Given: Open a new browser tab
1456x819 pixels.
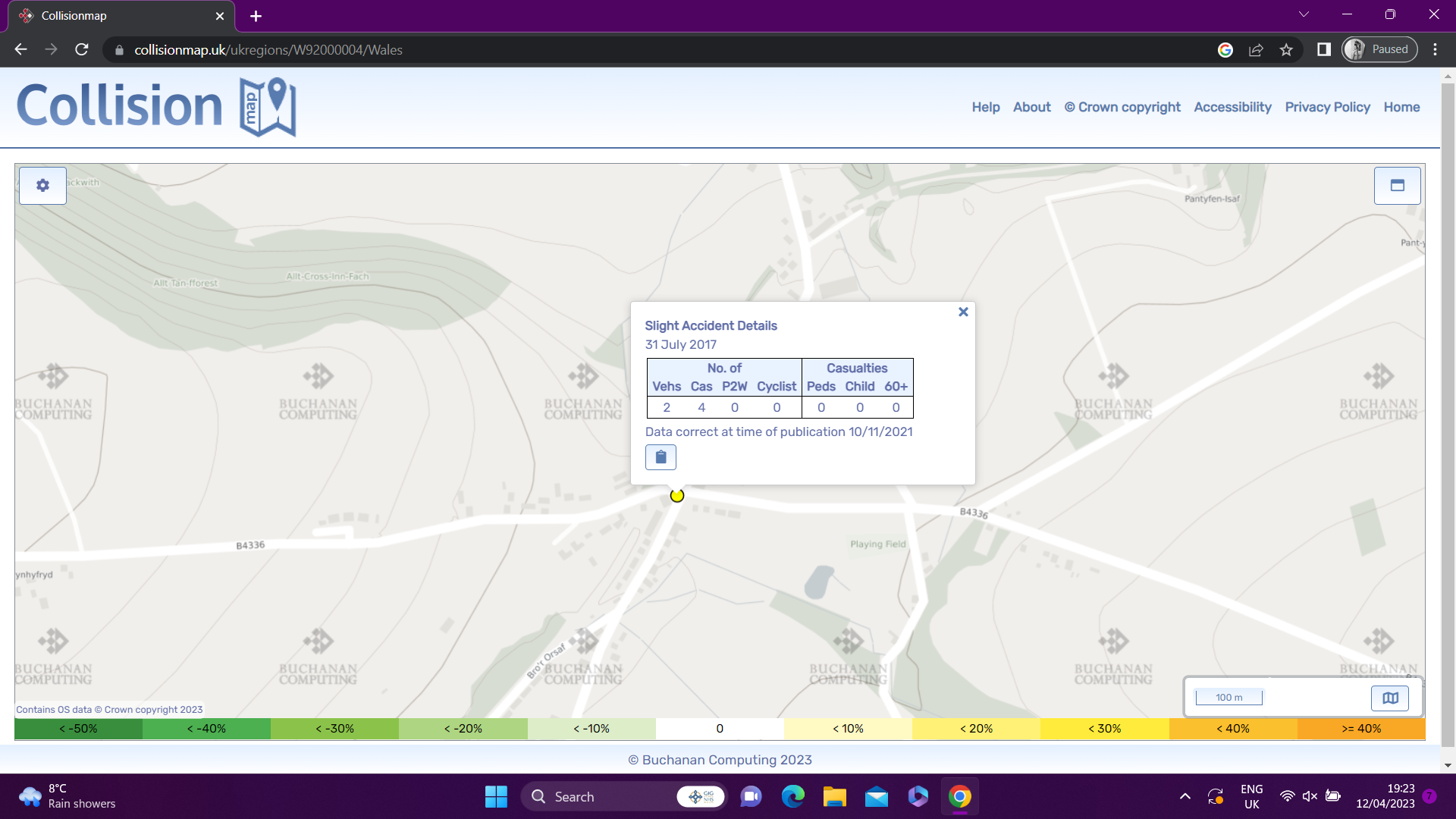Looking at the screenshot, I should (x=256, y=16).
